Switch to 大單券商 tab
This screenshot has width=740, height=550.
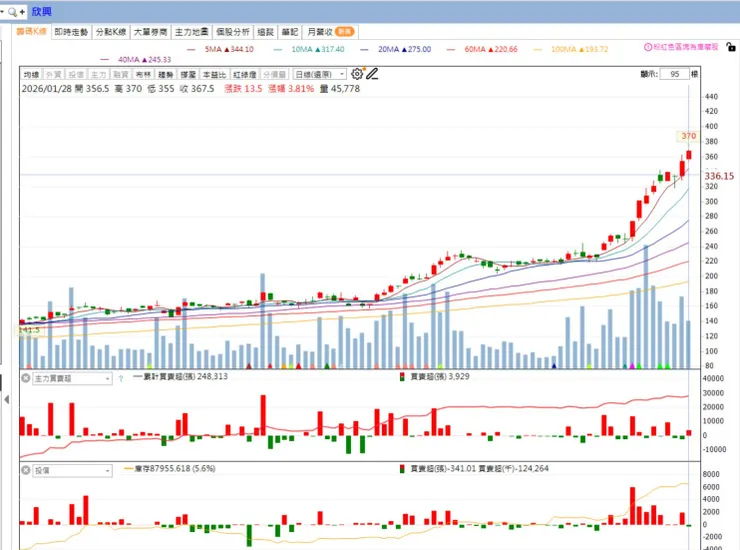point(151,32)
